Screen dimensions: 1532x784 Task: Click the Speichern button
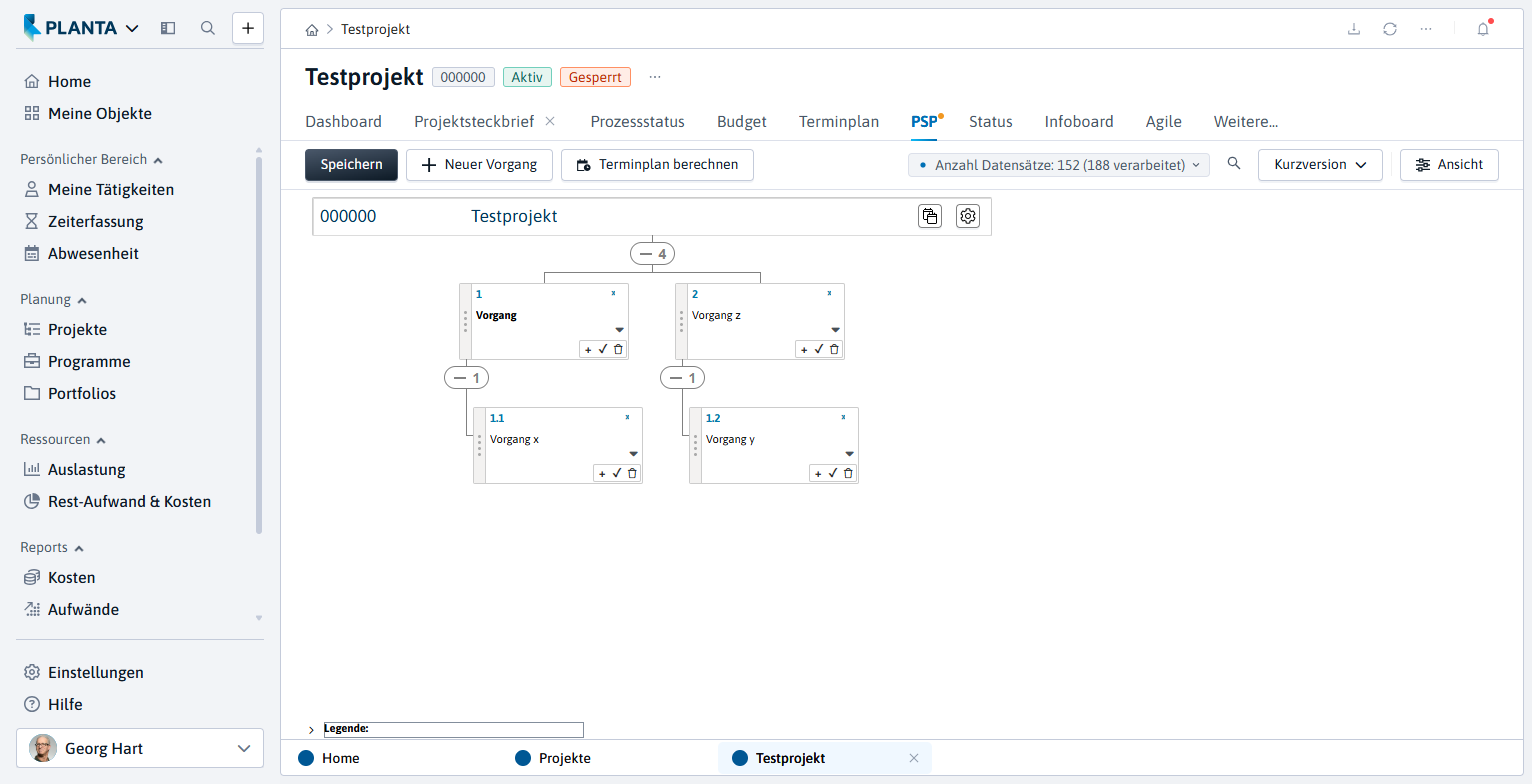coord(351,165)
